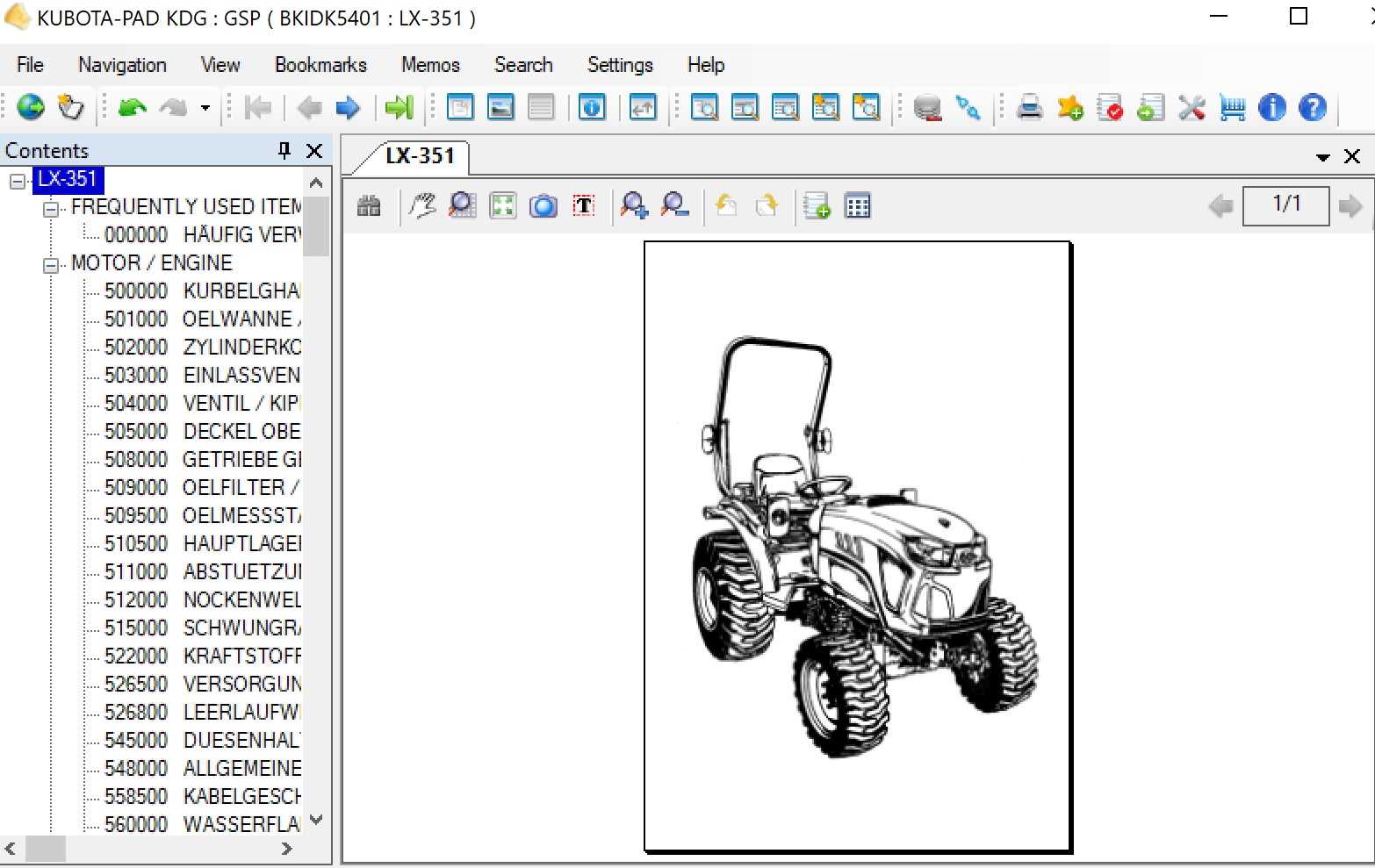Open the Search menu
Image resolution: width=1375 pixels, height=868 pixels.
point(523,65)
